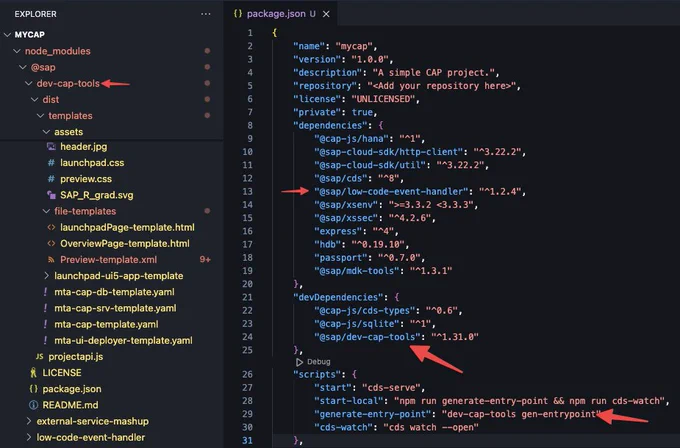Open mta-cap-db-template.yaml file

coord(114,292)
